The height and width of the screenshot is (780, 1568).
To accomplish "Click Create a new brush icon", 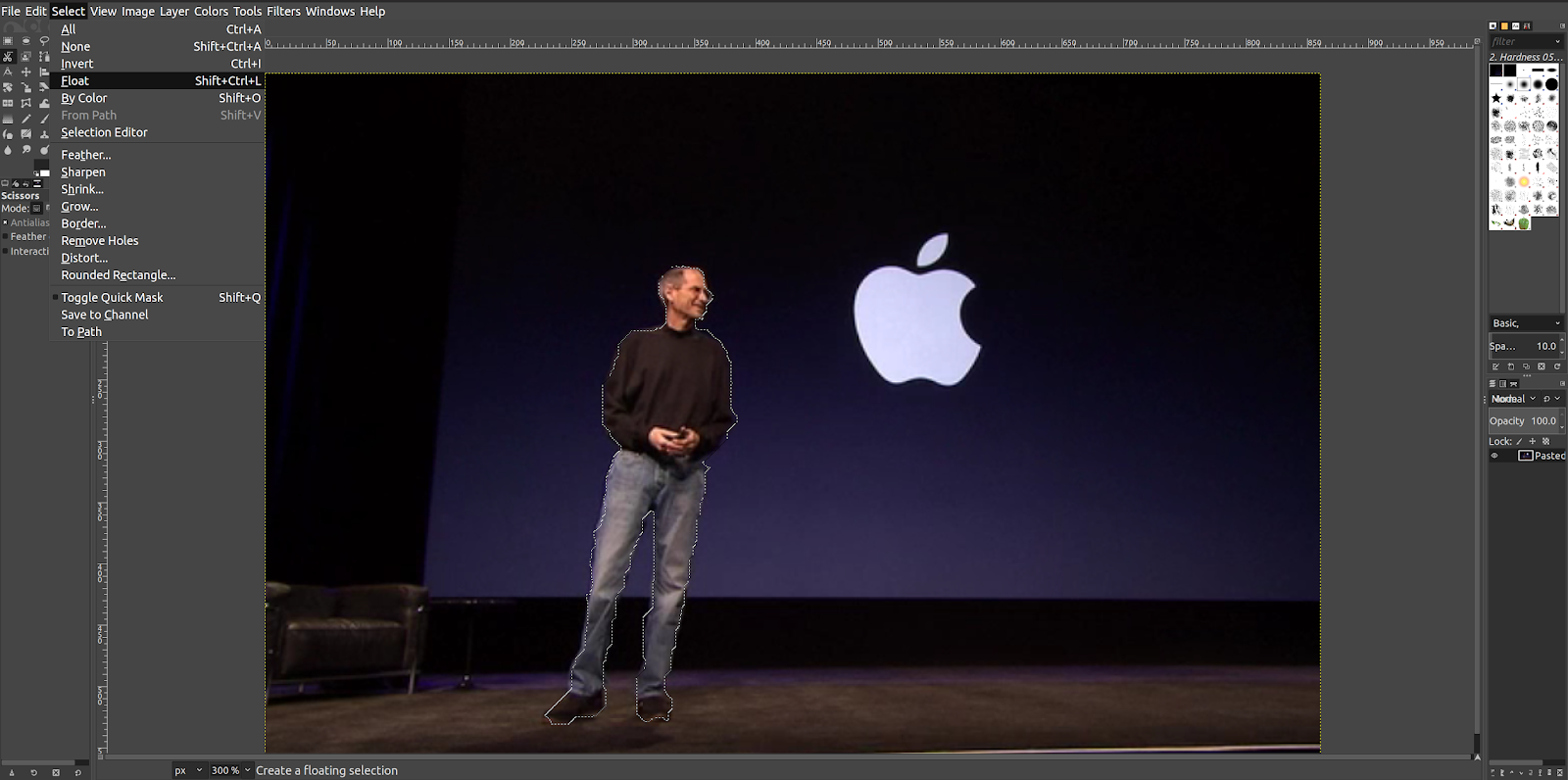I will pos(1511,366).
